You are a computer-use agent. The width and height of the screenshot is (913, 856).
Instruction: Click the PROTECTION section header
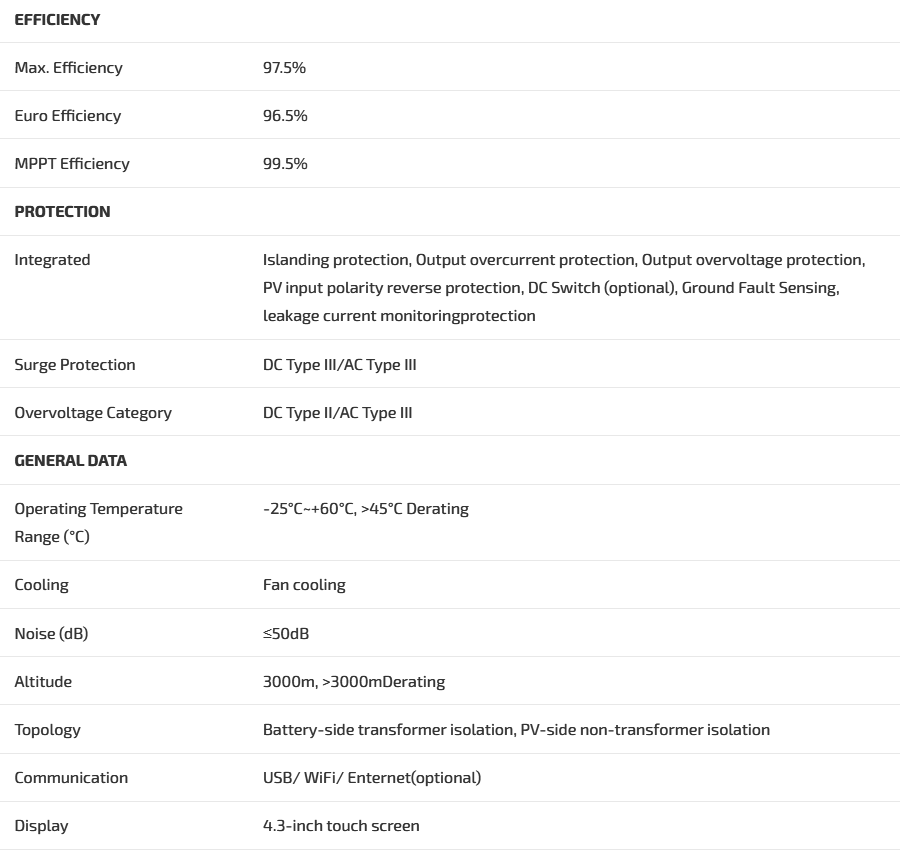pos(62,212)
